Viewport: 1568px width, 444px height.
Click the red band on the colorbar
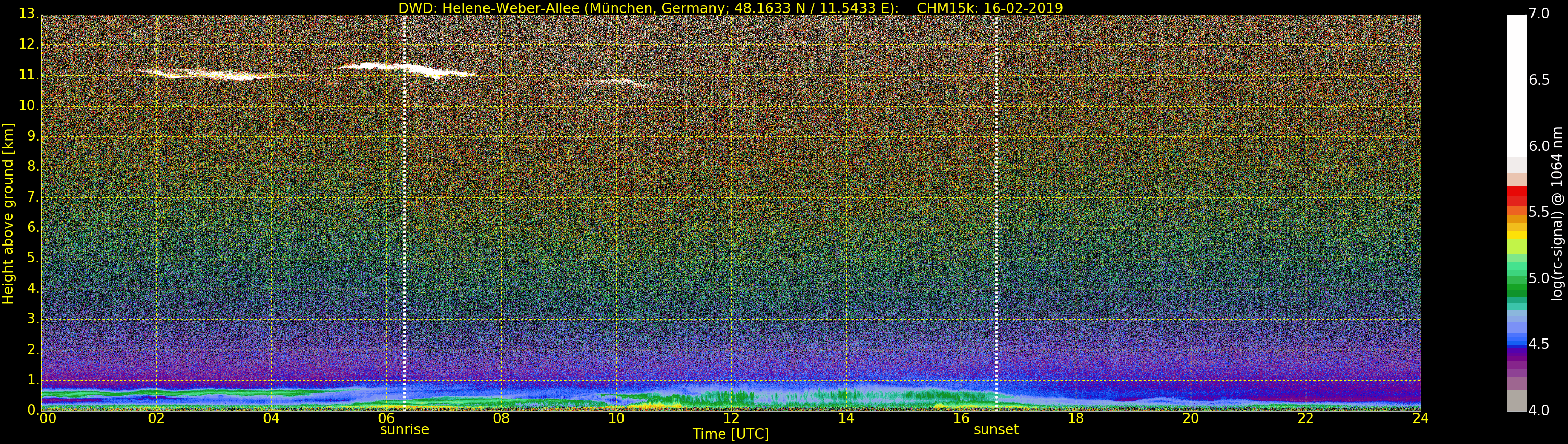pos(1516,195)
